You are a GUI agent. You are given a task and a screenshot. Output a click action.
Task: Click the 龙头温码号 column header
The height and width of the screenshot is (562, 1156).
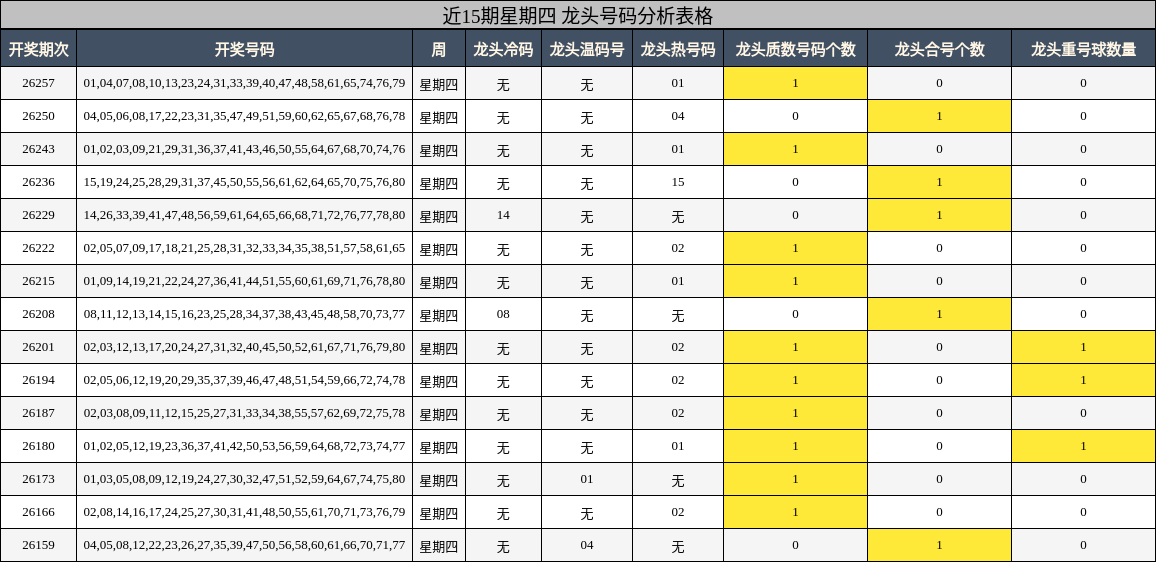pos(586,49)
